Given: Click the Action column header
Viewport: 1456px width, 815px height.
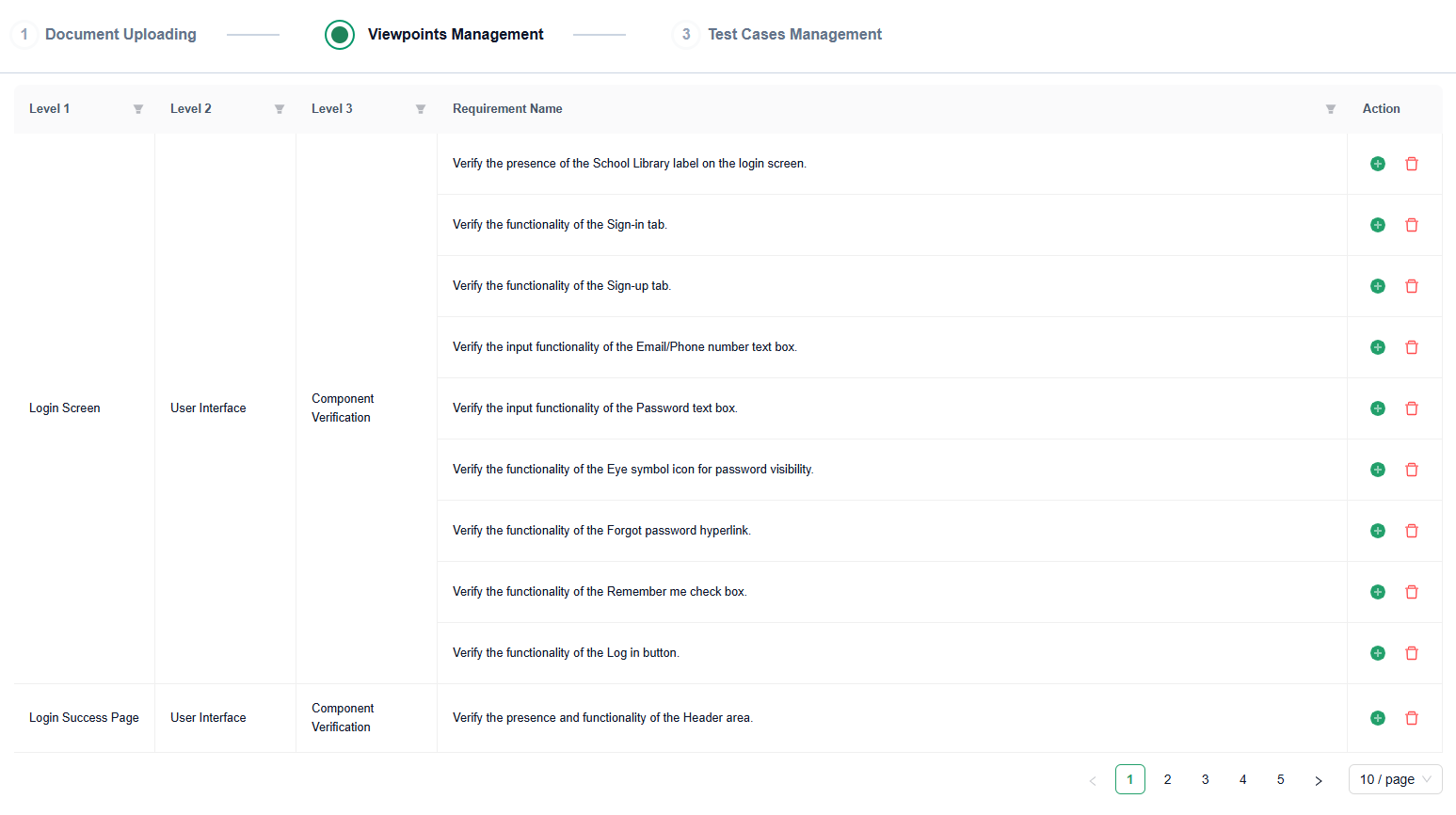Looking at the screenshot, I should [1381, 109].
